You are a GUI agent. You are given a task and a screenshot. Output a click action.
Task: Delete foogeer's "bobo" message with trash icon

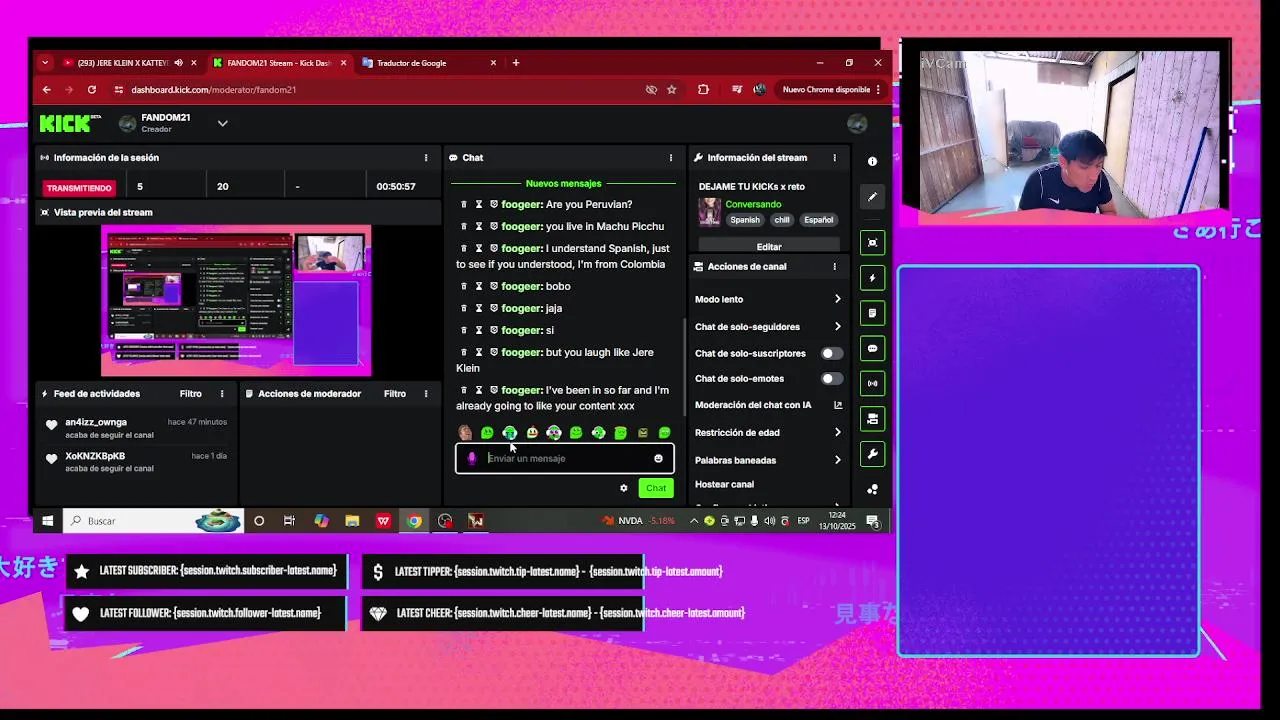pos(463,286)
